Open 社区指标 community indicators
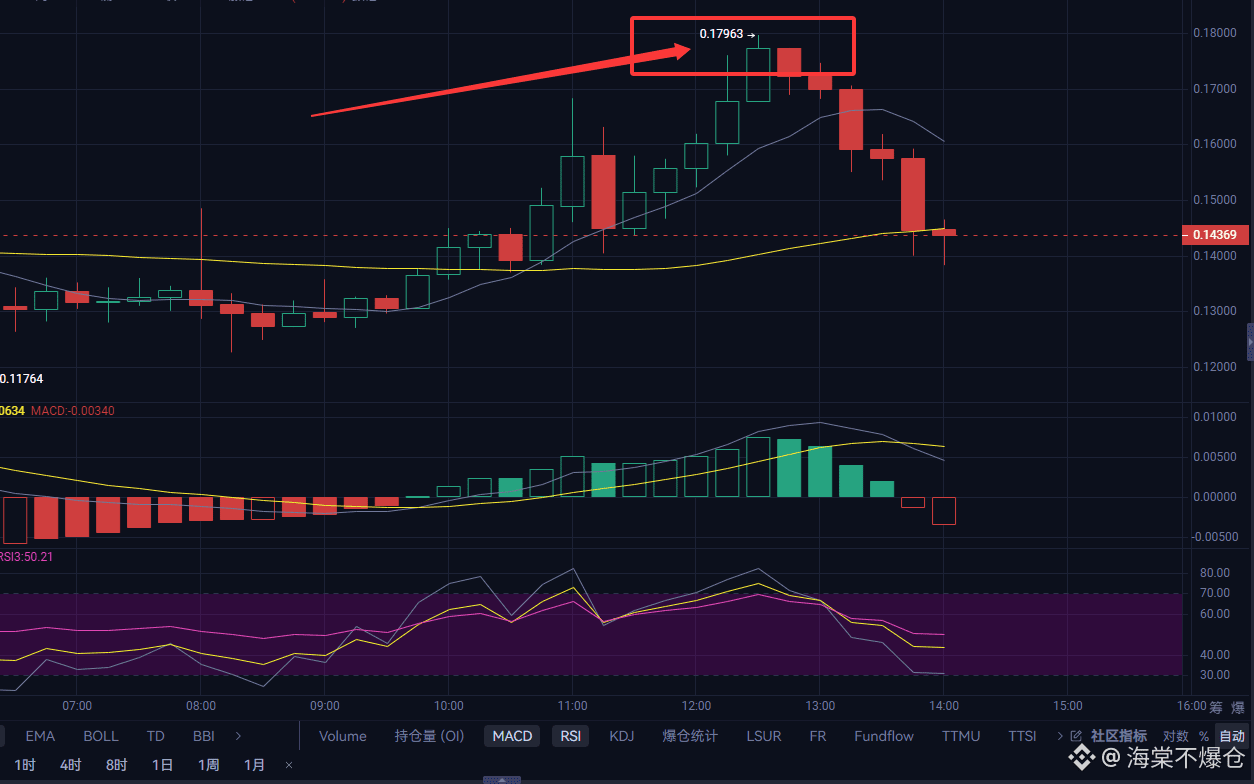 (1119, 736)
